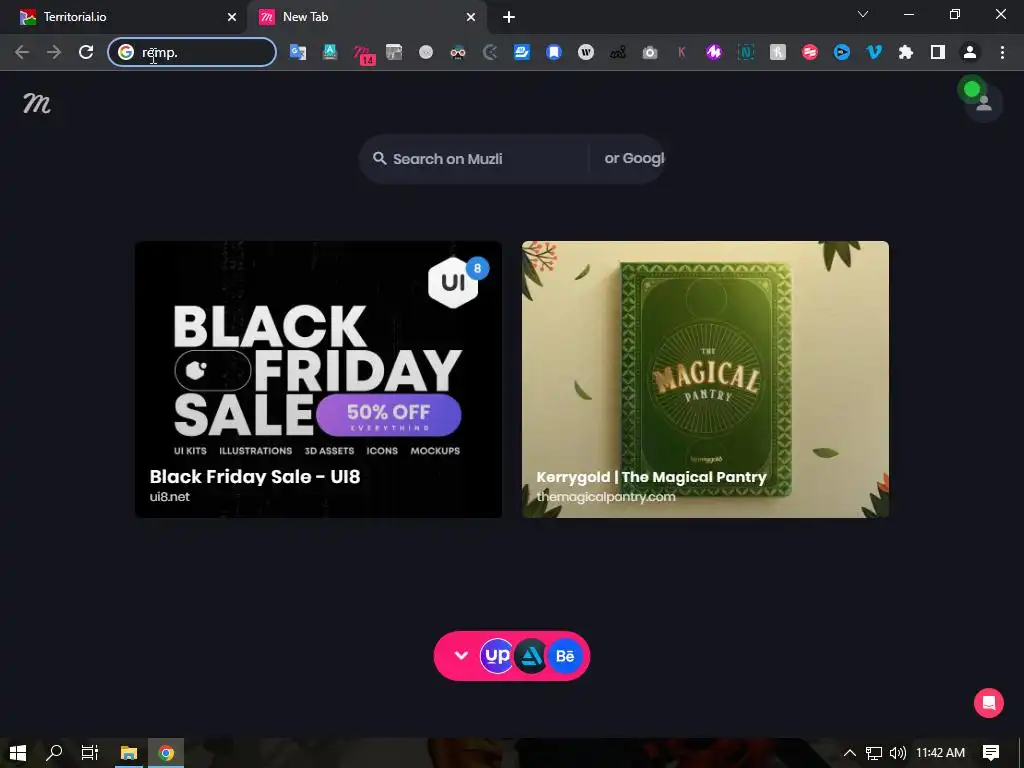The width and height of the screenshot is (1024, 768).
Task: Open the pink chat support bubble
Action: pos(989,703)
